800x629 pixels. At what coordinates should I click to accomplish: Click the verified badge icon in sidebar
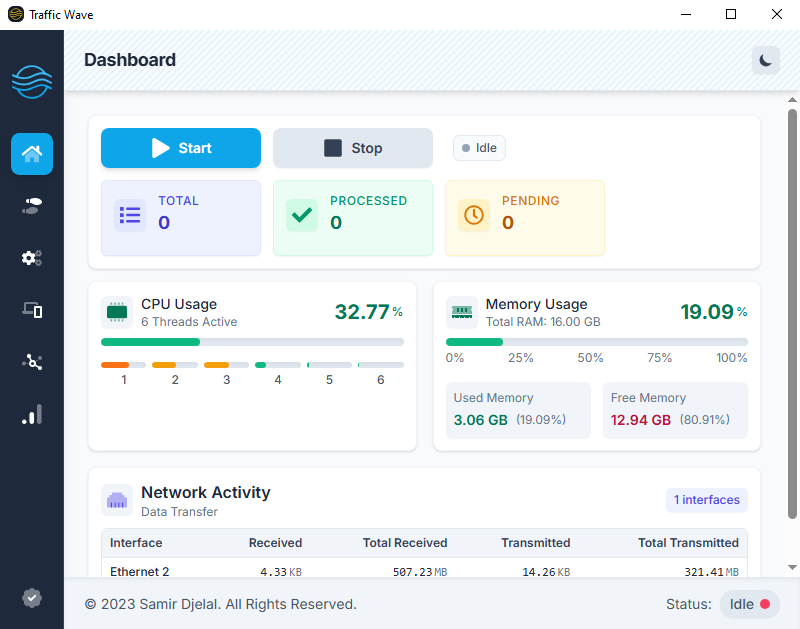point(32,598)
